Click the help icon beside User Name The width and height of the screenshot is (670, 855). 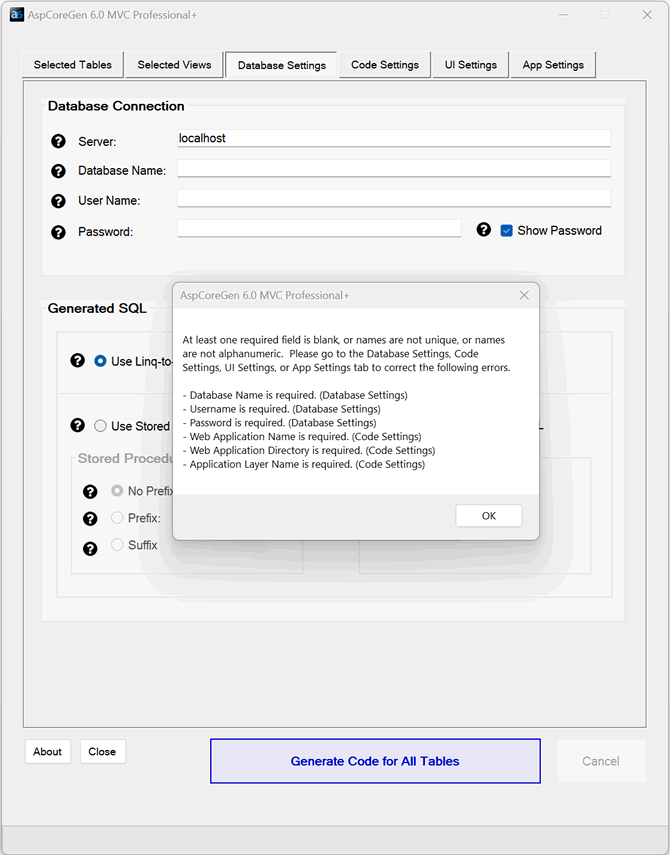[x=58, y=201]
